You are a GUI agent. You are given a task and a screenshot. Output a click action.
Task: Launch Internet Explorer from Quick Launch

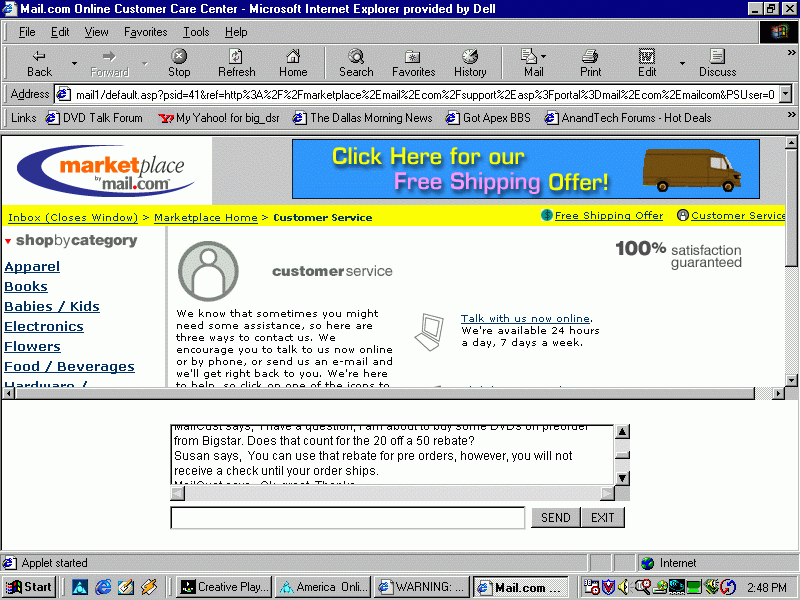tap(103, 587)
